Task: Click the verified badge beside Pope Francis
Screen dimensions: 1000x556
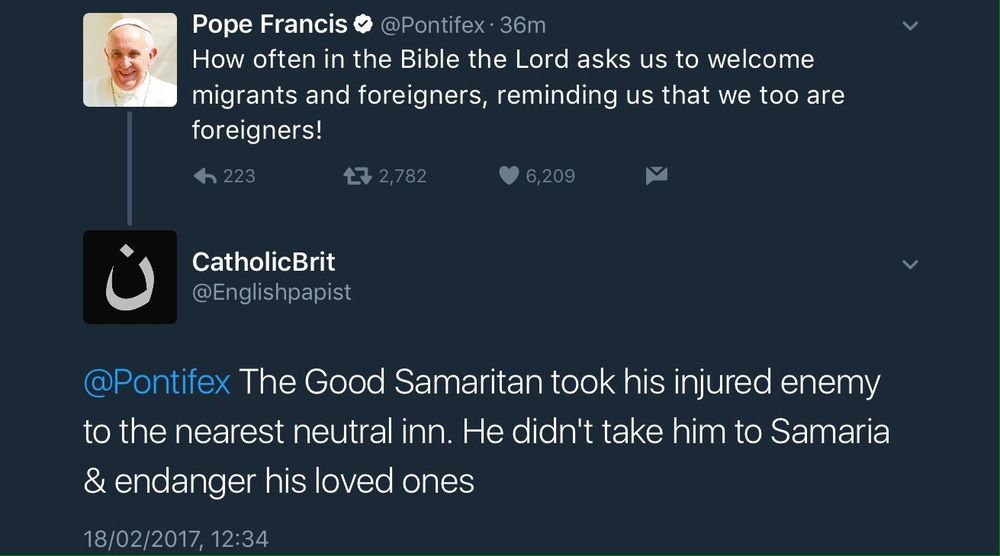Action: point(365,25)
